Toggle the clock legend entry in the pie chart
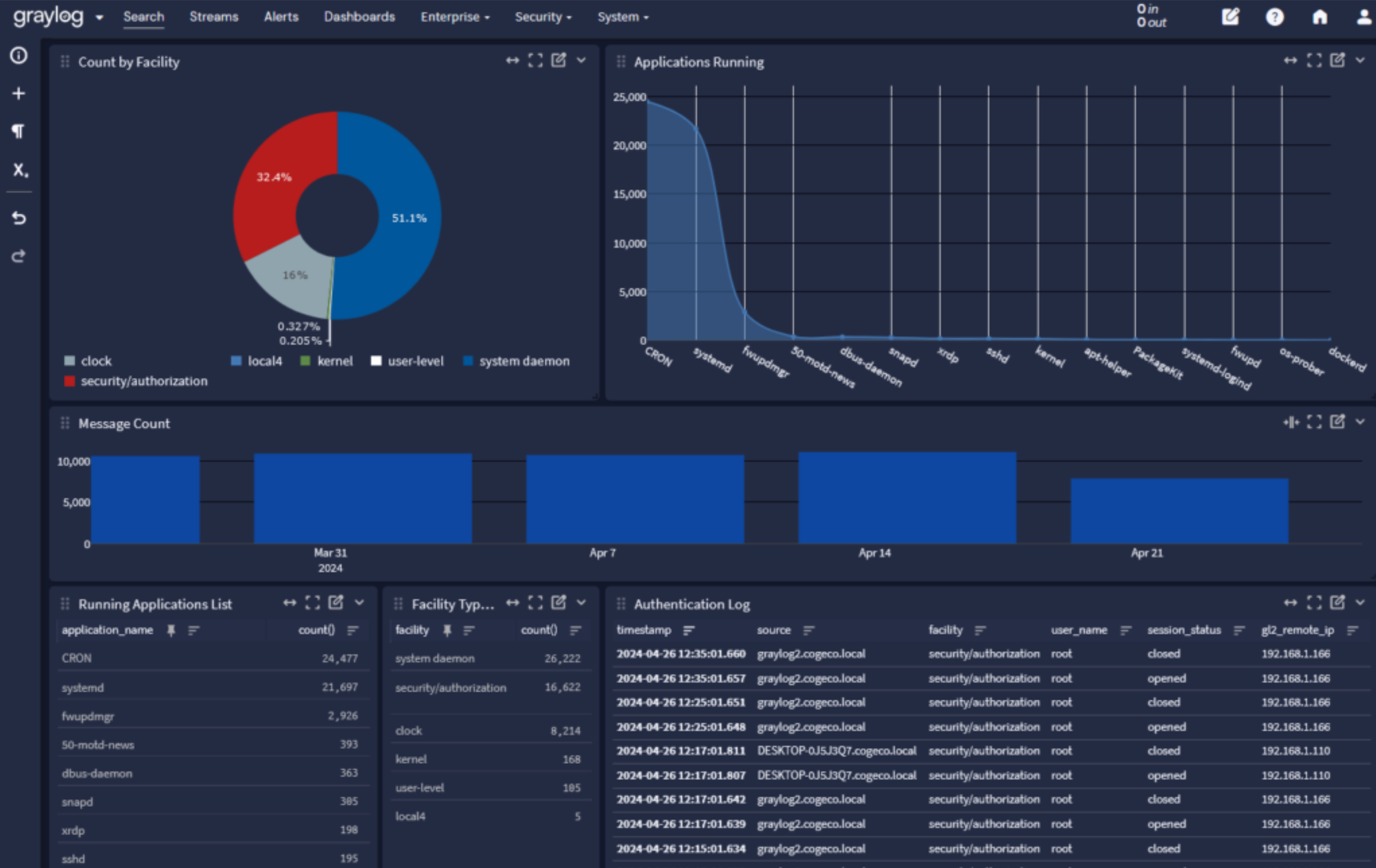 [x=95, y=360]
